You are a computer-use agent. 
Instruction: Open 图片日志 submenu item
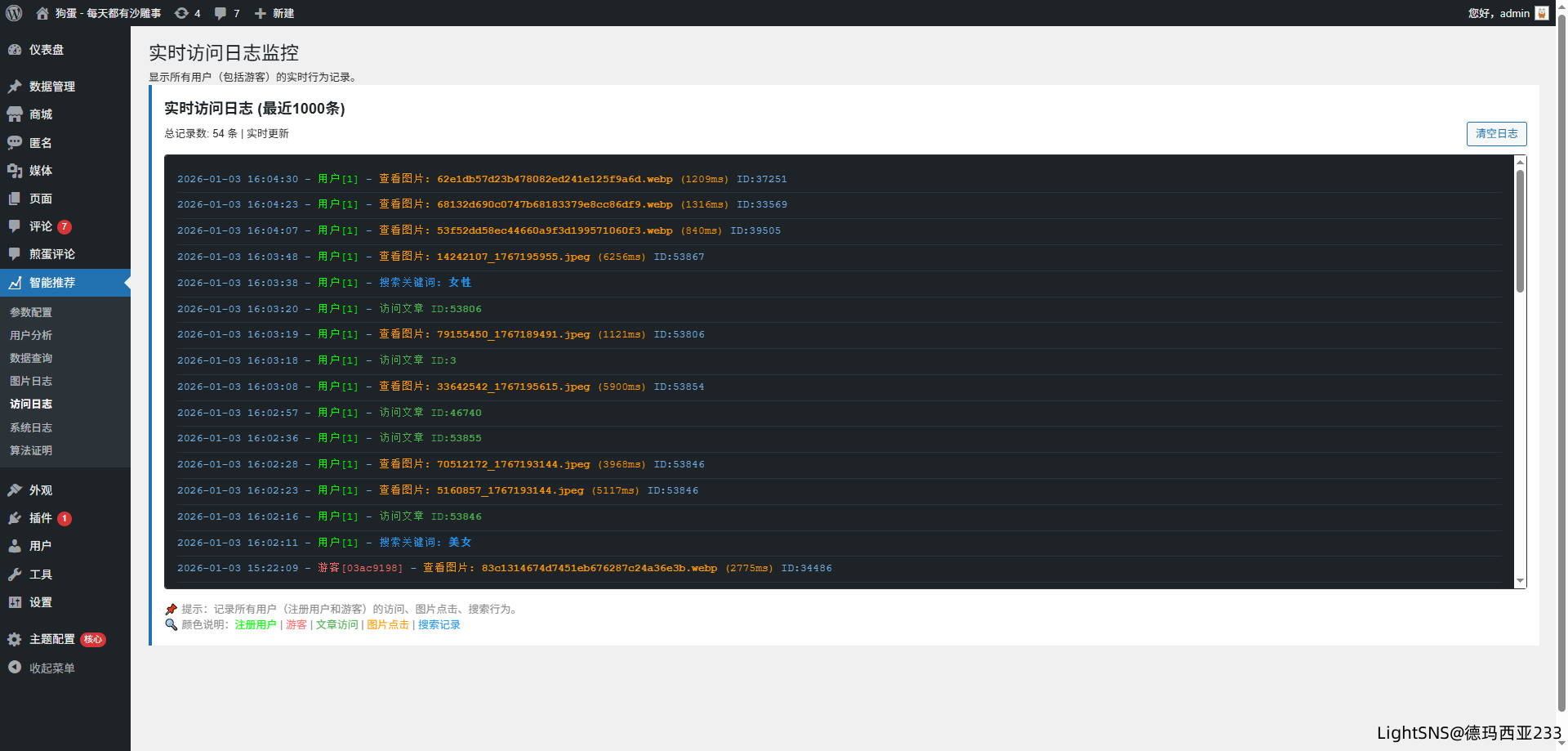[x=31, y=381]
